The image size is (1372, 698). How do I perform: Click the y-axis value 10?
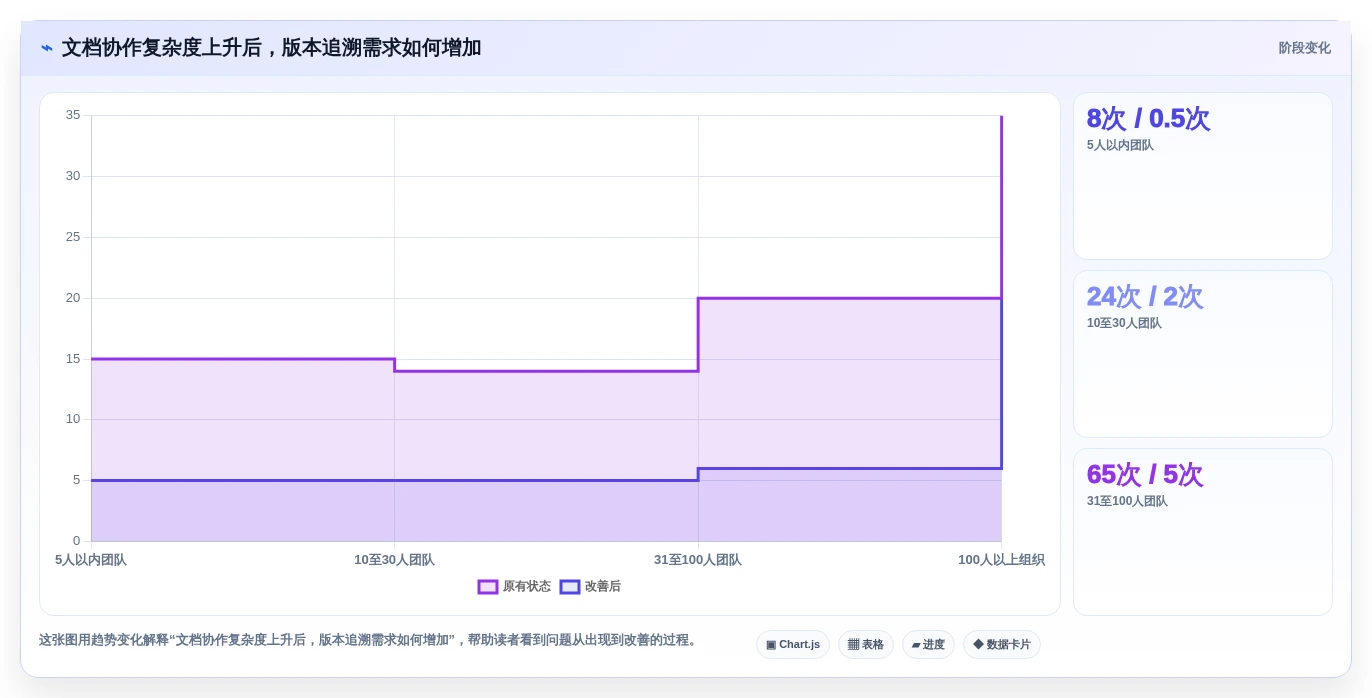73,419
